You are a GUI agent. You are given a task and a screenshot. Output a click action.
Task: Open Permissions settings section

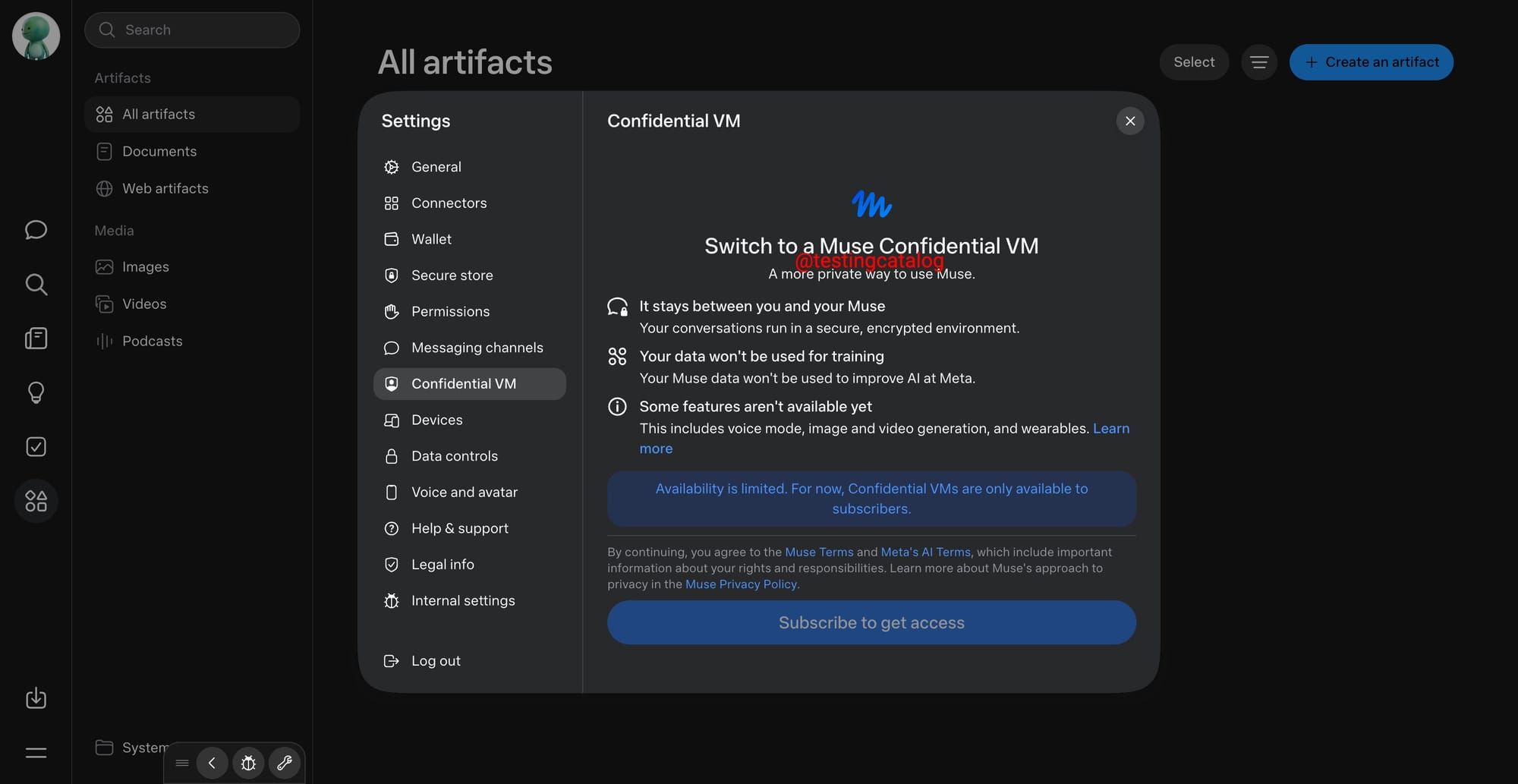tap(470, 312)
